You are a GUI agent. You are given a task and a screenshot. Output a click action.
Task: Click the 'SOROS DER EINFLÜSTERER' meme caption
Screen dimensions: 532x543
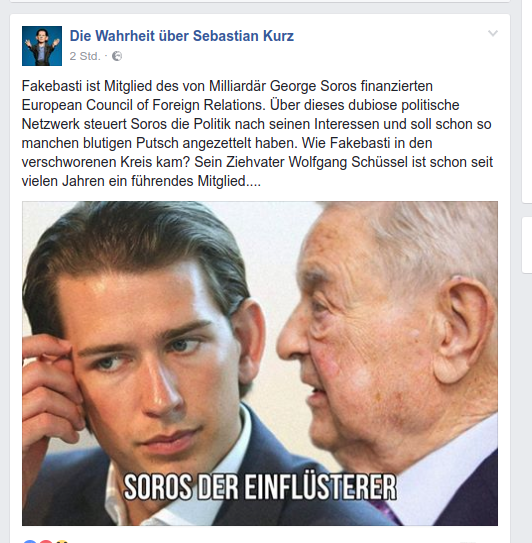pos(260,487)
